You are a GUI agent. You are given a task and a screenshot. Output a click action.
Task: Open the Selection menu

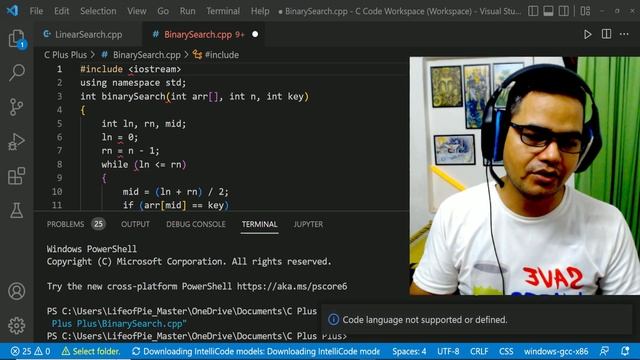click(98, 11)
